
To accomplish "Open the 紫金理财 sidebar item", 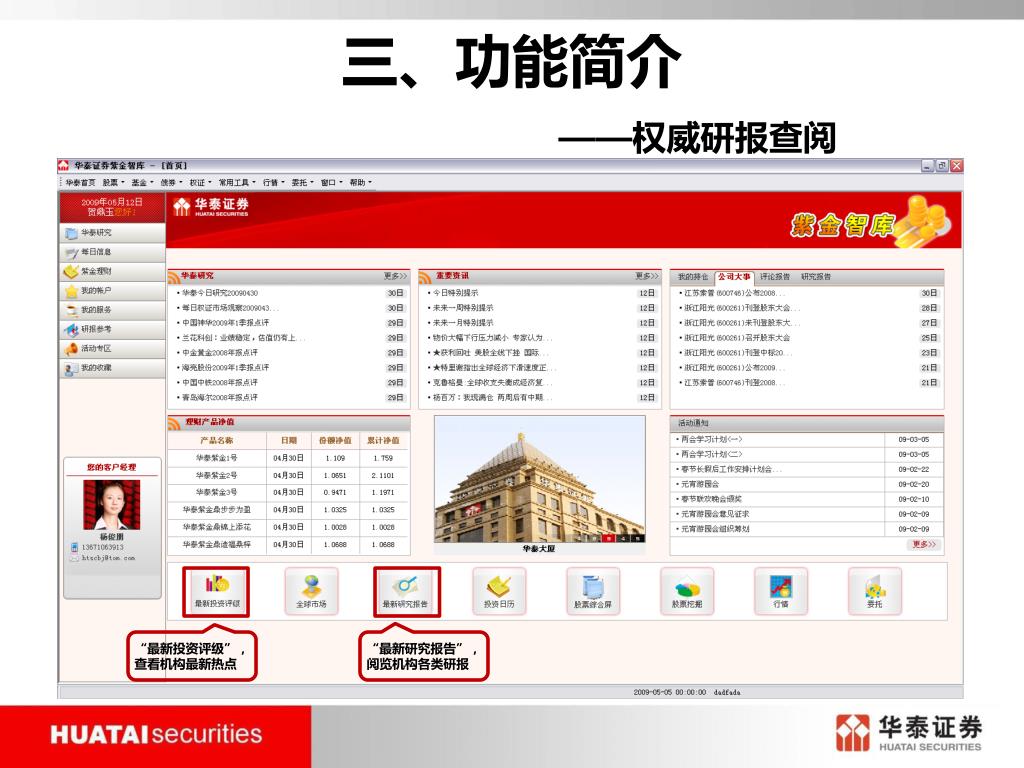I will [112, 271].
